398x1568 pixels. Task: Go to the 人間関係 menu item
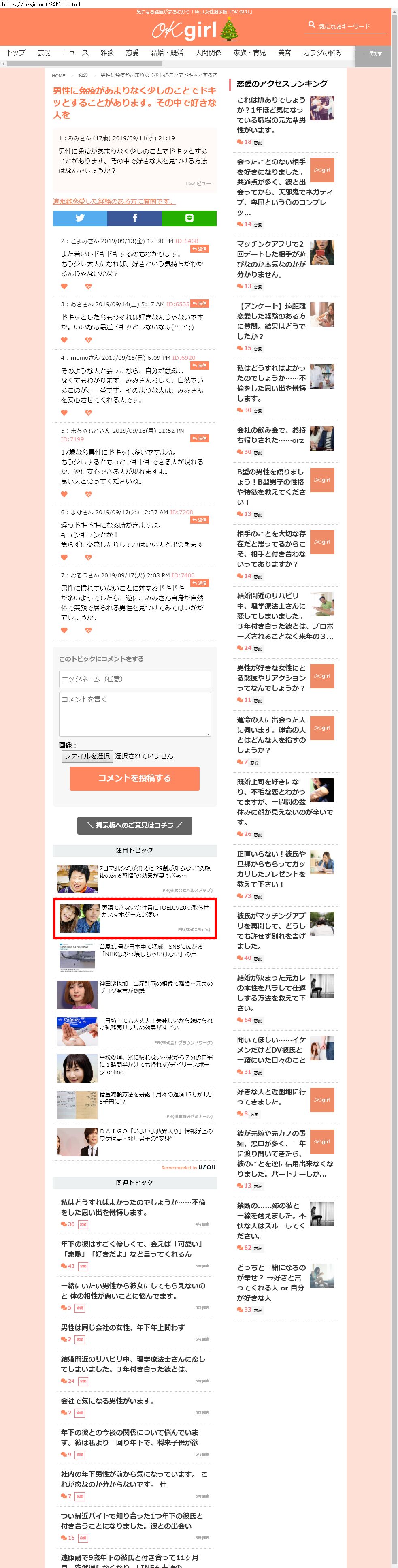click(x=208, y=53)
